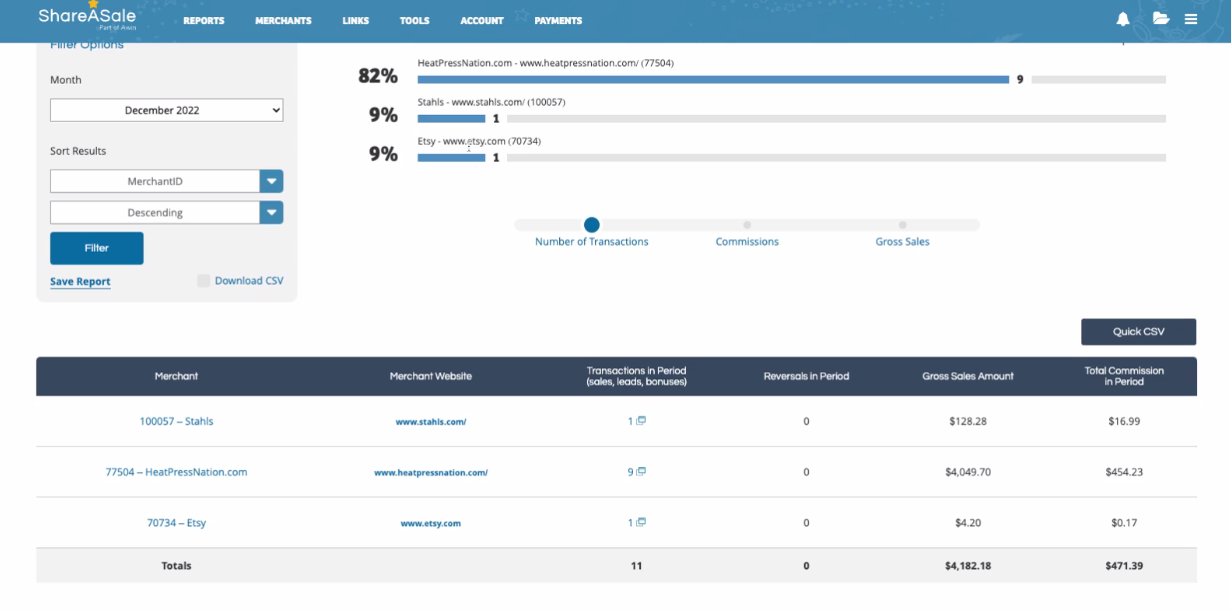Click the Quick CSV button

tap(1139, 332)
